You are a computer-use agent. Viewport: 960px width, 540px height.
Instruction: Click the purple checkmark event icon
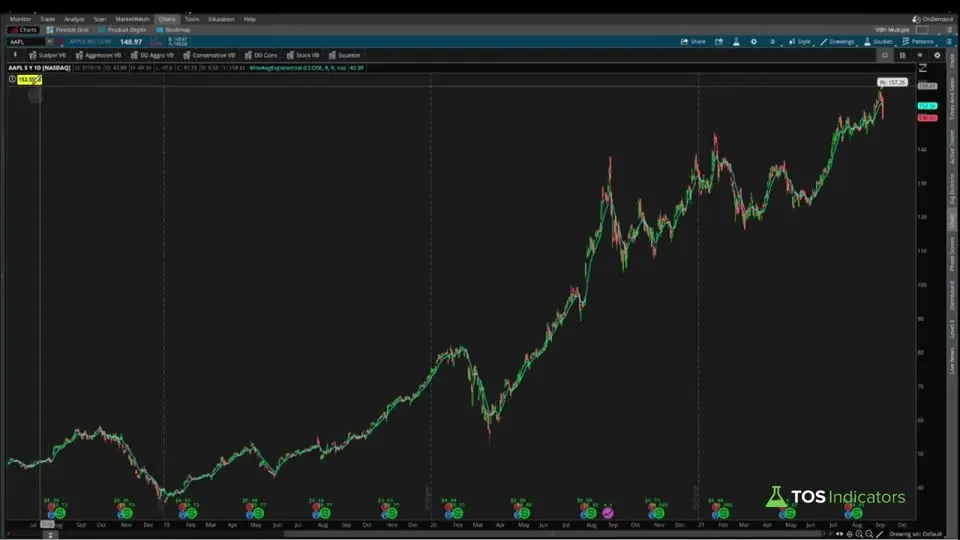coord(608,513)
